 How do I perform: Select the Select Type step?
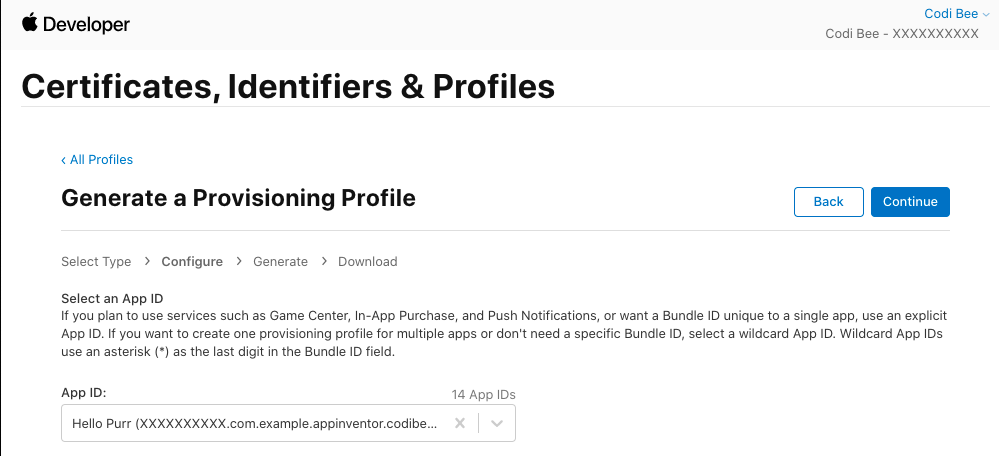(96, 261)
